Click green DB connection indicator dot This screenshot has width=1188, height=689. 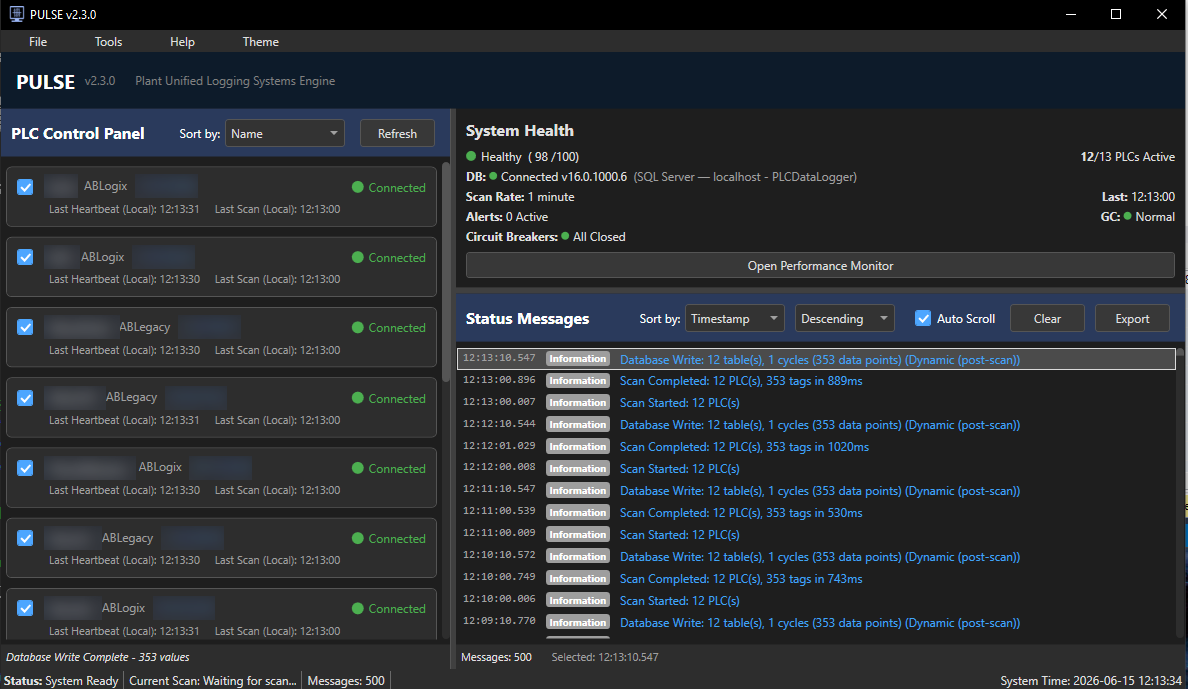point(493,177)
